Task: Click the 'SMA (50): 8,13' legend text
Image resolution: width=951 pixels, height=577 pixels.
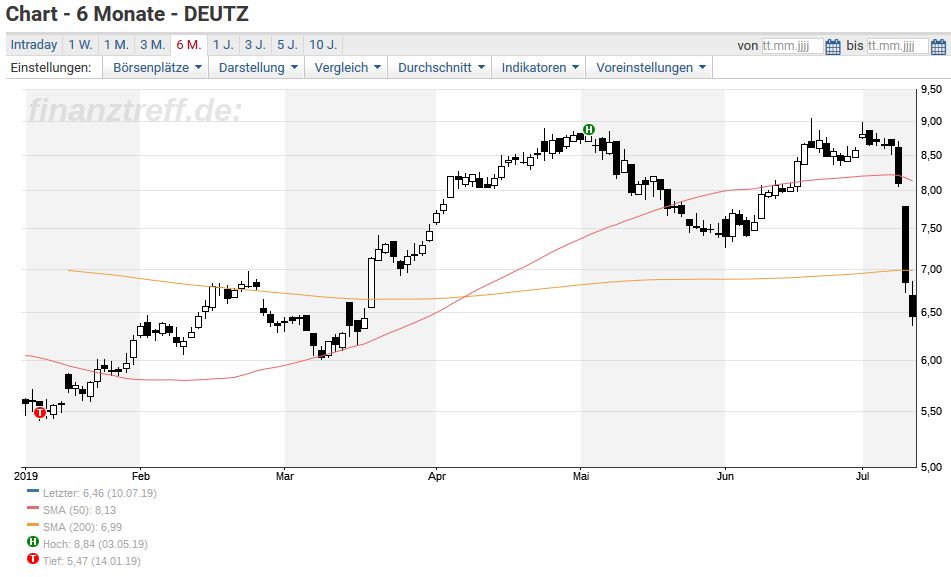Action: pyautogui.click(x=79, y=510)
